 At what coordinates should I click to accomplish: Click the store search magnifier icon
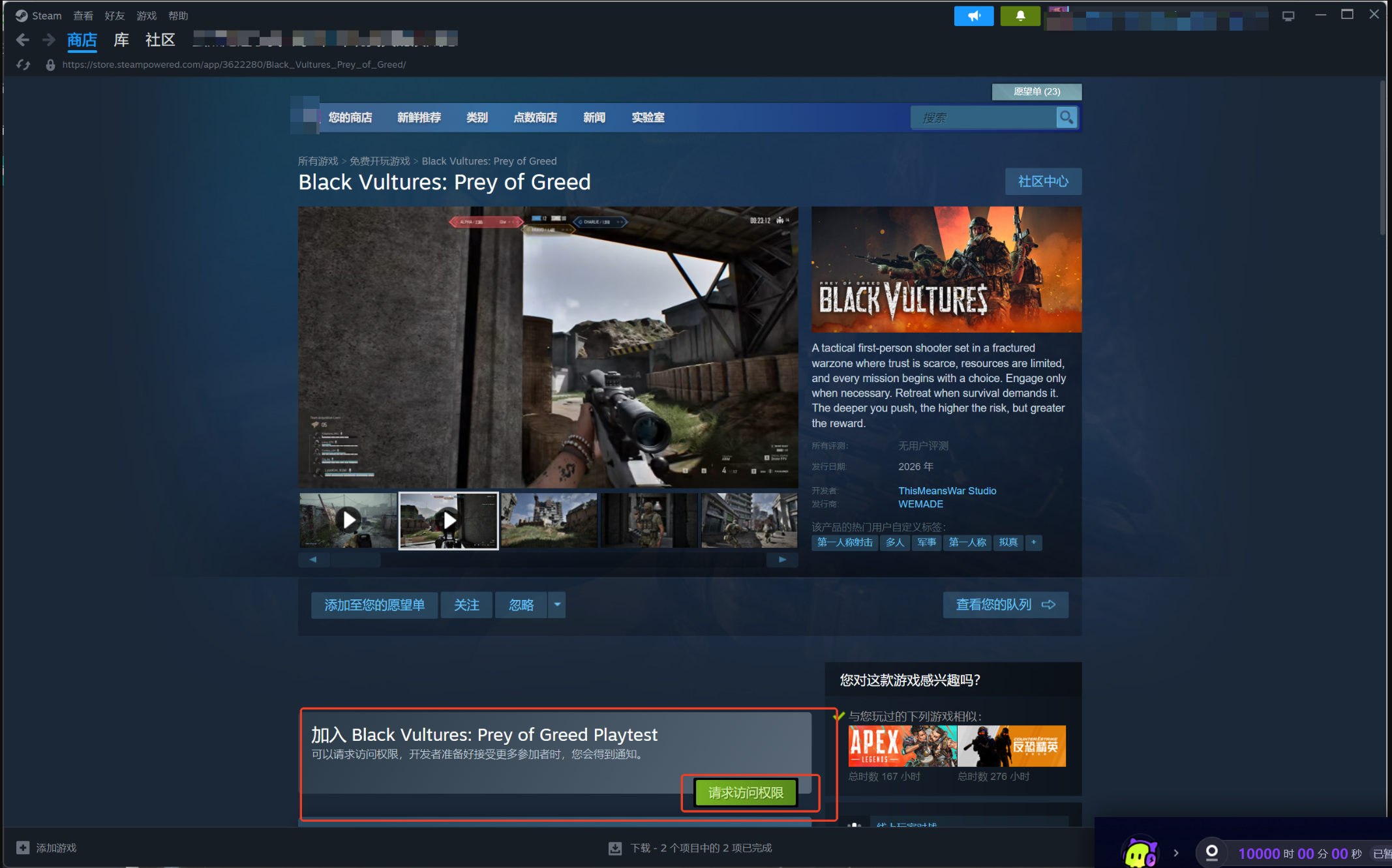1066,117
